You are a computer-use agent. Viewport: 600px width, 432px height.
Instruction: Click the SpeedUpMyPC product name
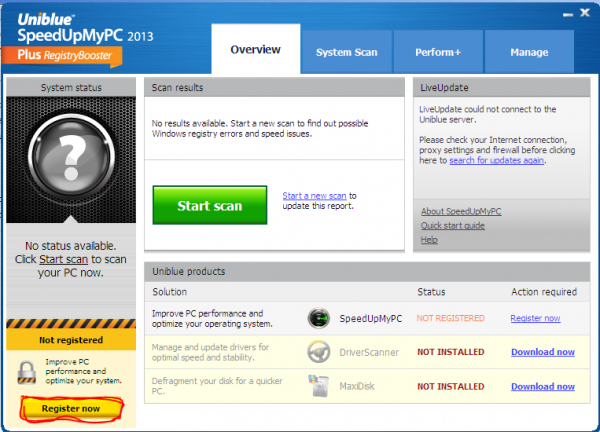(x=371, y=318)
